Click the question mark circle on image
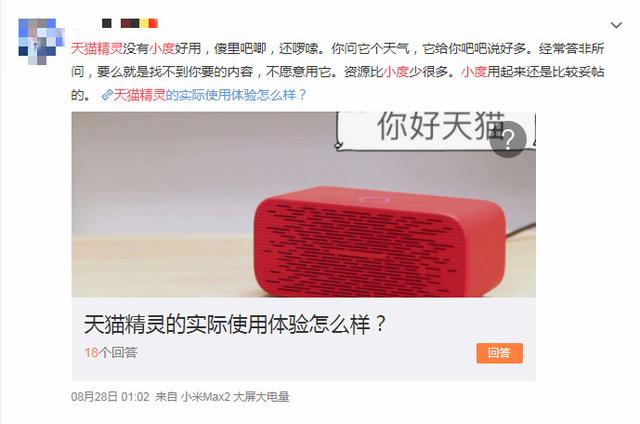640x424 pixels. click(508, 139)
